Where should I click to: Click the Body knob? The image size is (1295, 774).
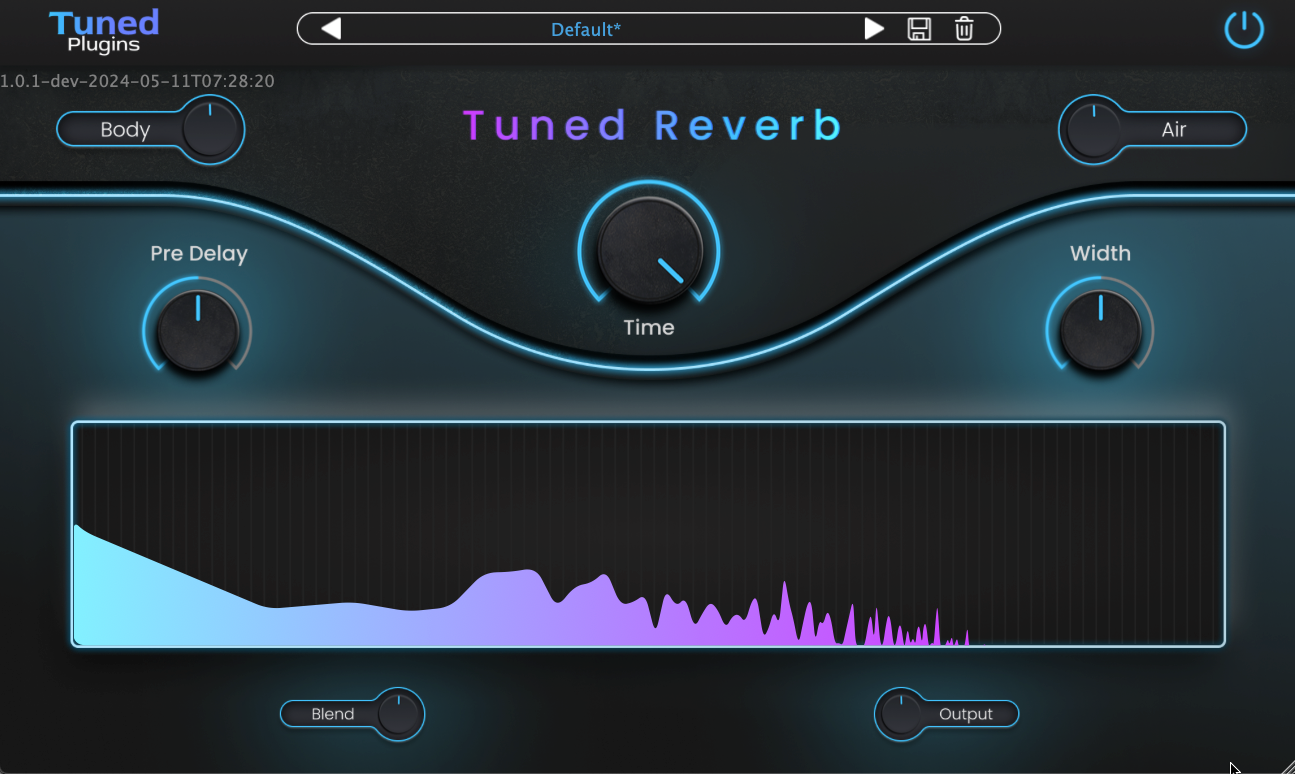coord(210,129)
